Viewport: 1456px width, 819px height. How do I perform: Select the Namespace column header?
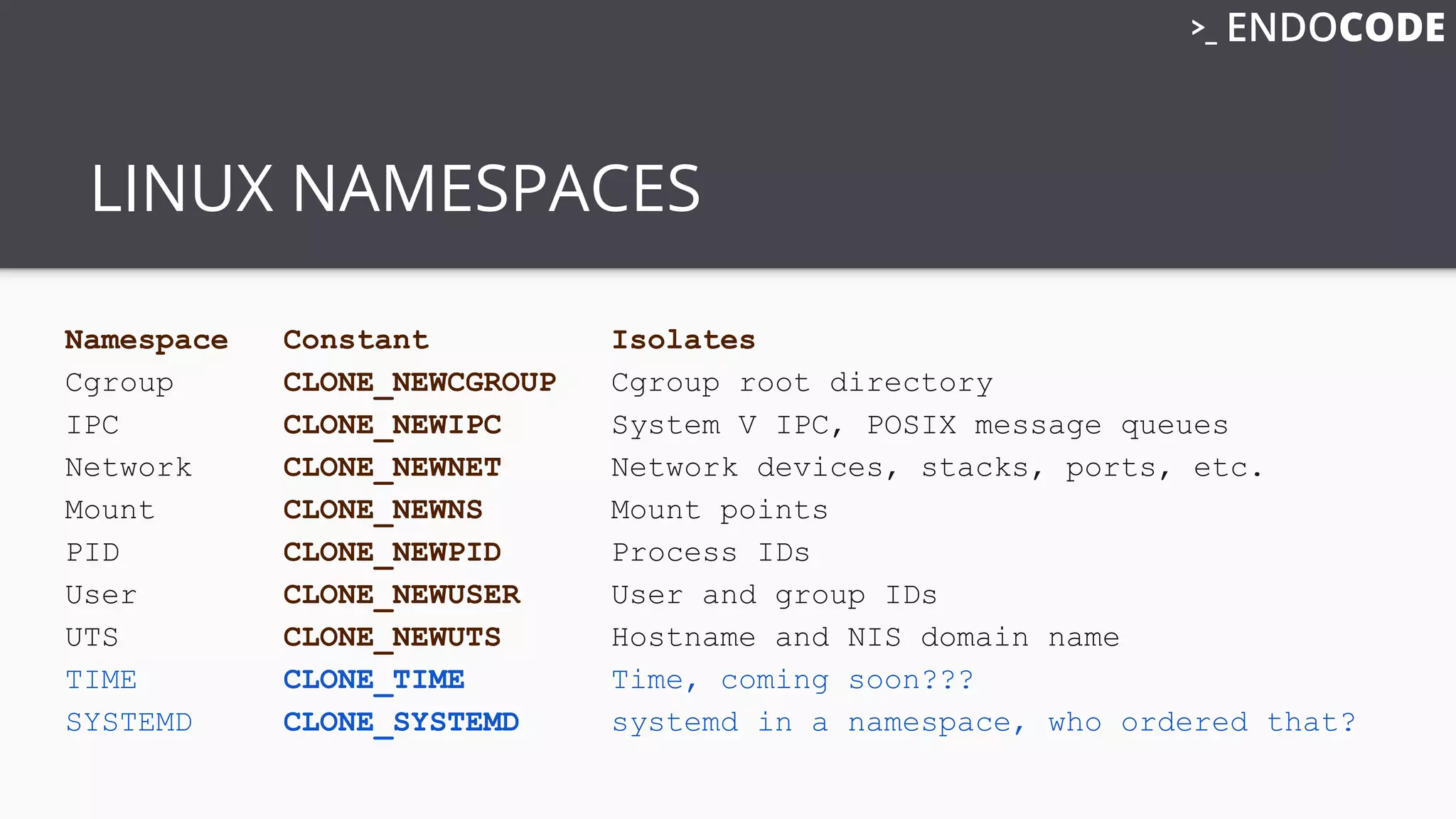tap(146, 341)
